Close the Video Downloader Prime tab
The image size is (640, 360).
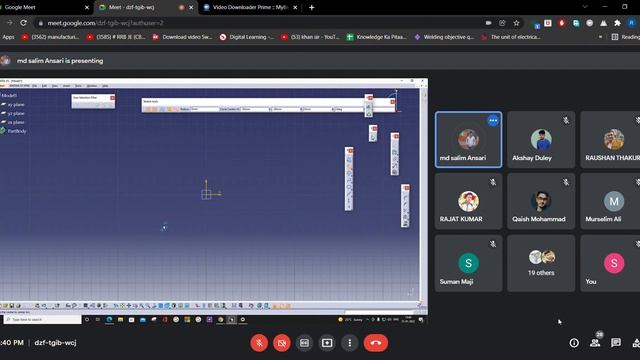click(x=295, y=7)
